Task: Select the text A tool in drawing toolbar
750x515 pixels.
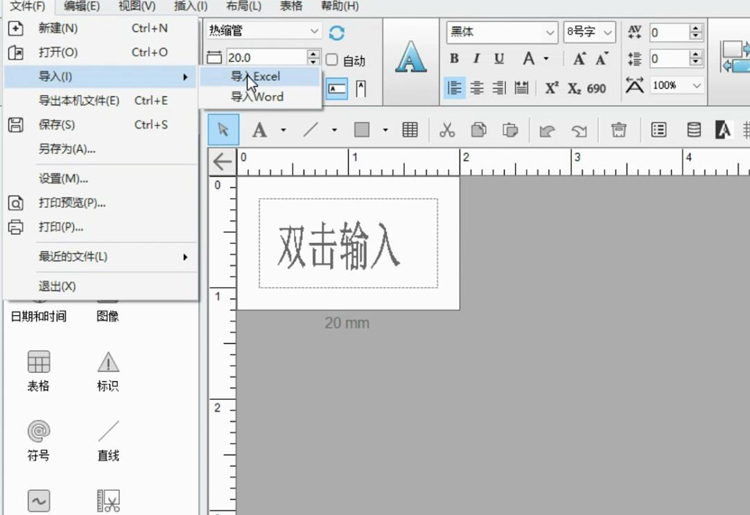Action: pyautogui.click(x=259, y=130)
